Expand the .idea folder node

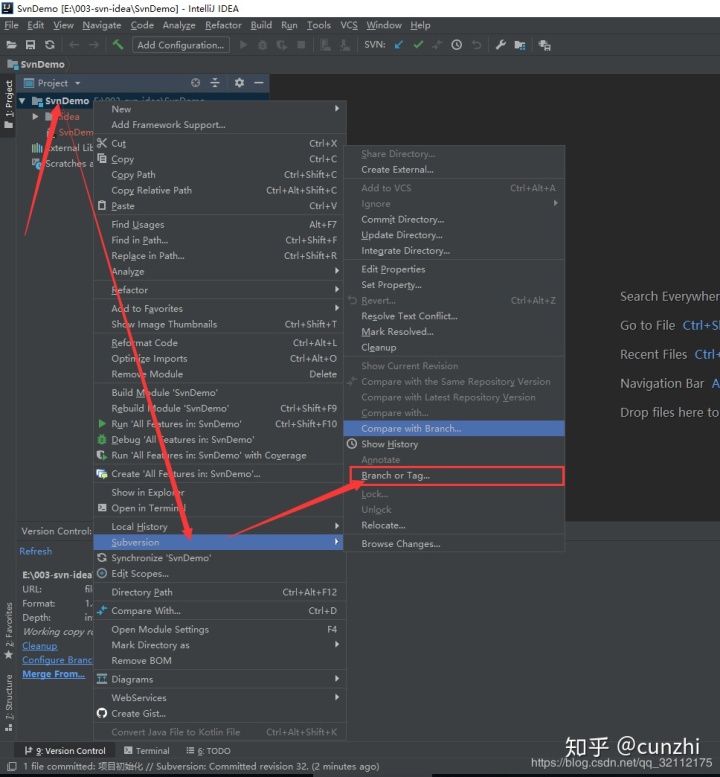coord(35,116)
